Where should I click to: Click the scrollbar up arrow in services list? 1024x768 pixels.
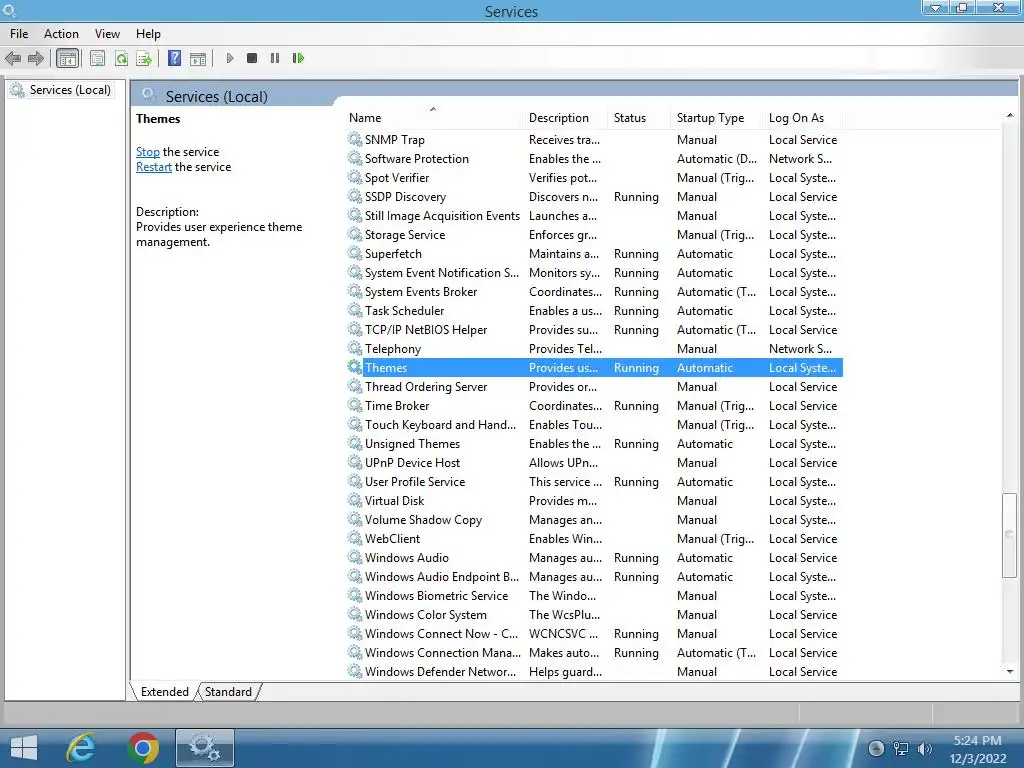(x=1010, y=116)
